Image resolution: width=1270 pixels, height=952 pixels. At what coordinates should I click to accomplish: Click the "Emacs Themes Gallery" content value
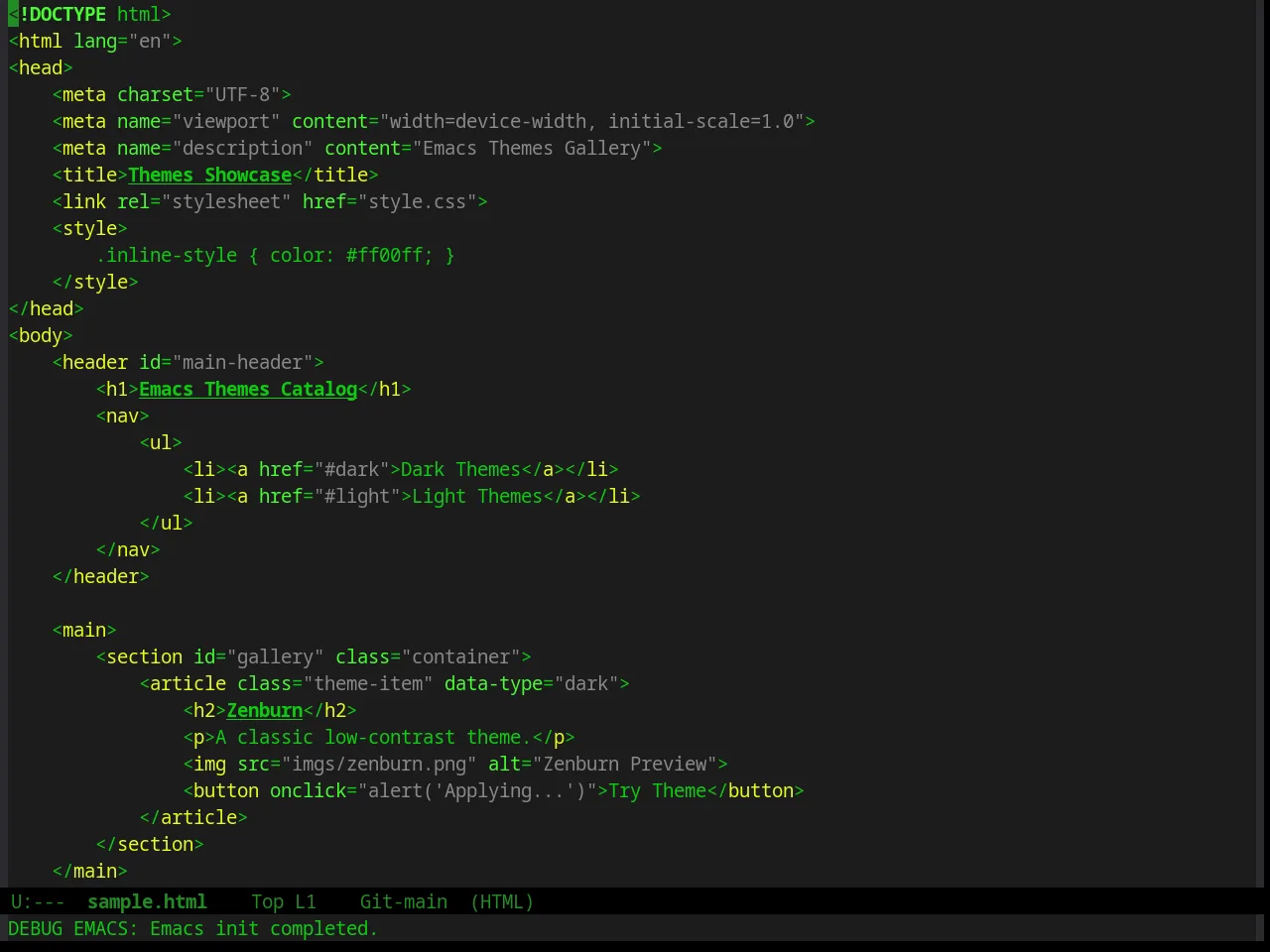pyautogui.click(x=532, y=148)
